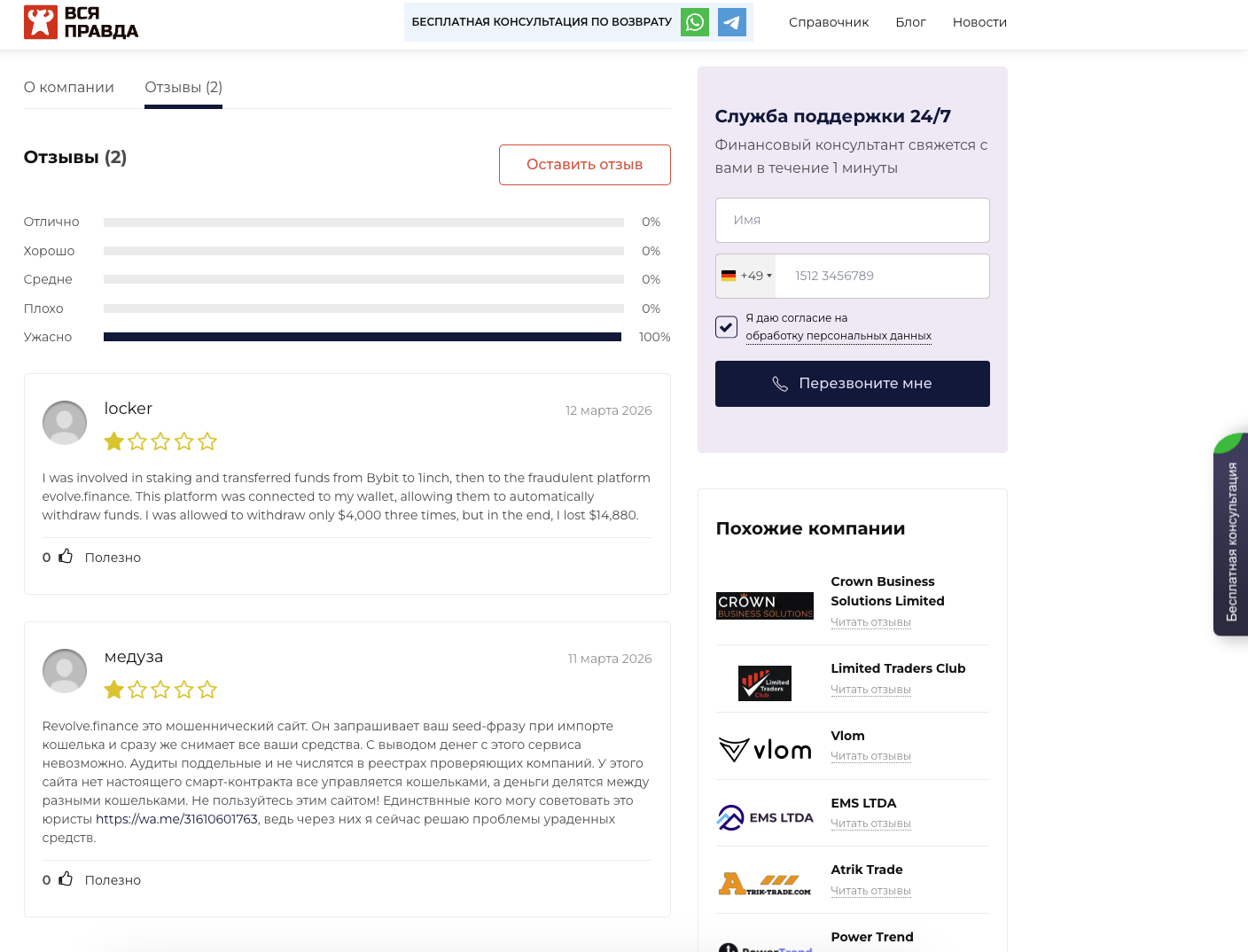
Task: Select Справочник in the top menu
Action: pos(828,22)
